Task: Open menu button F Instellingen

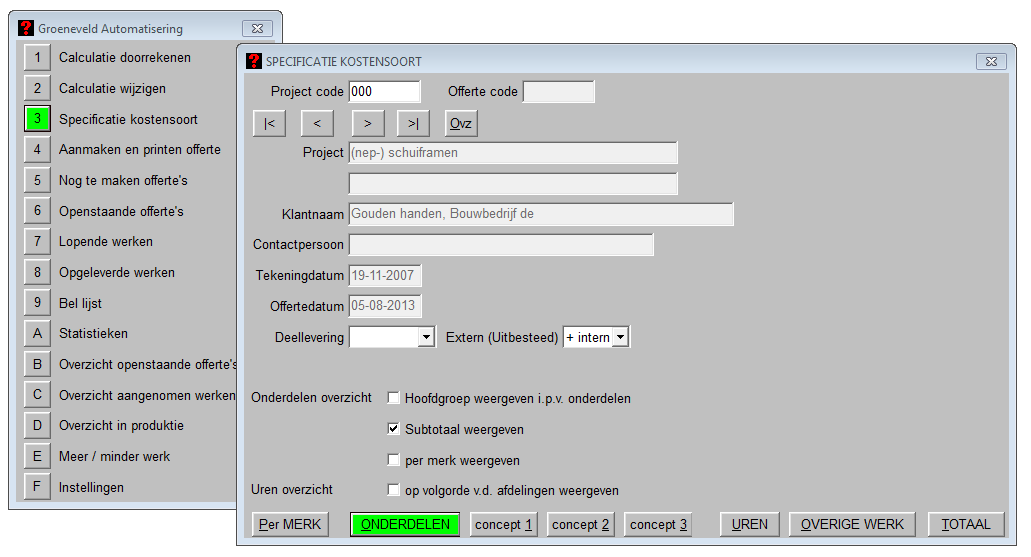Action: (37, 488)
